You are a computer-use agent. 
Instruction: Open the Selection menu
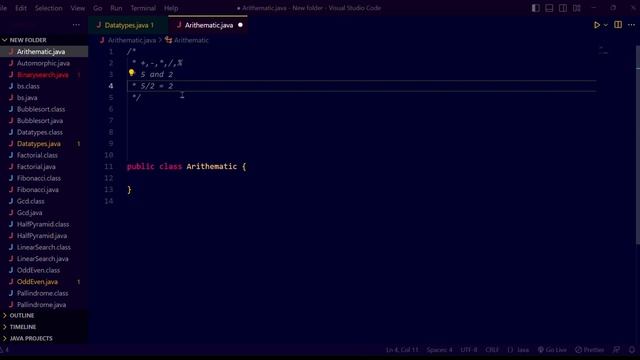click(49, 8)
